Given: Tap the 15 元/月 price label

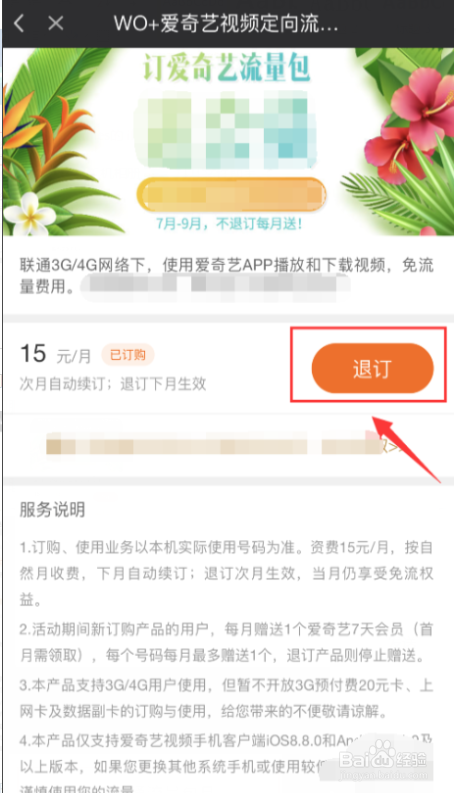Looking at the screenshot, I should pos(56,354).
